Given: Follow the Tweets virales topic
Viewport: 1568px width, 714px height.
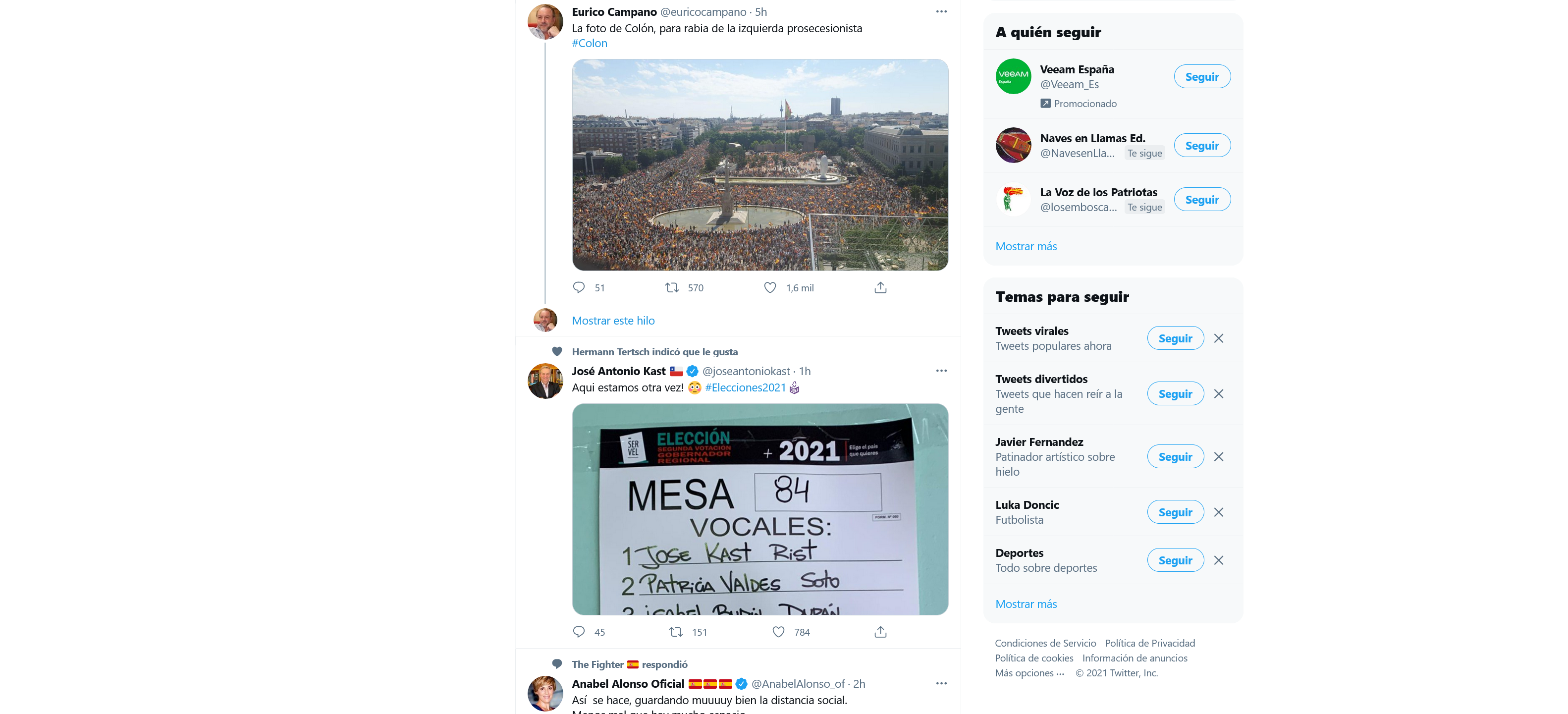Looking at the screenshot, I should coord(1175,338).
